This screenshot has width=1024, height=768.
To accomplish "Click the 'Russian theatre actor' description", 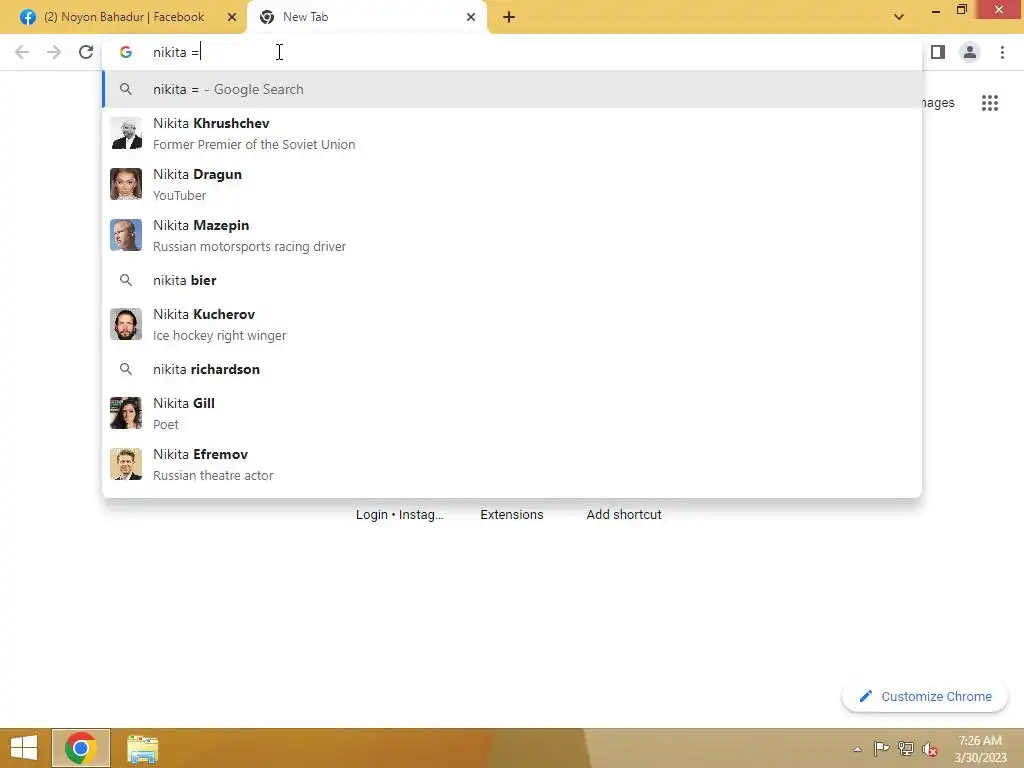I will click(213, 475).
